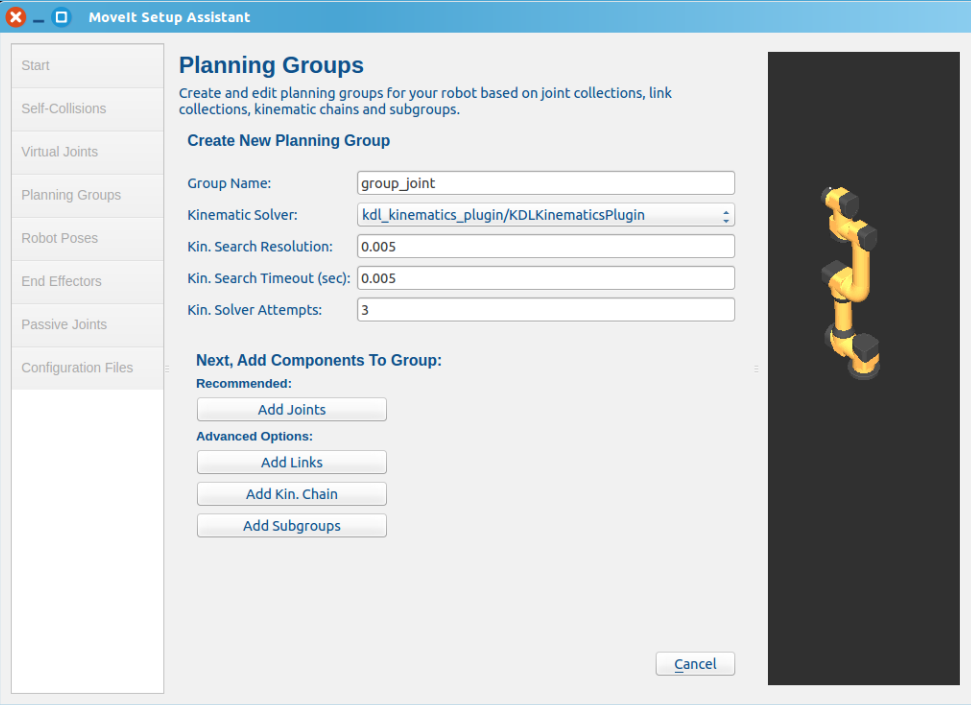
Task: Expand the Kinematic Solver dropdown
Action: tap(546, 215)
